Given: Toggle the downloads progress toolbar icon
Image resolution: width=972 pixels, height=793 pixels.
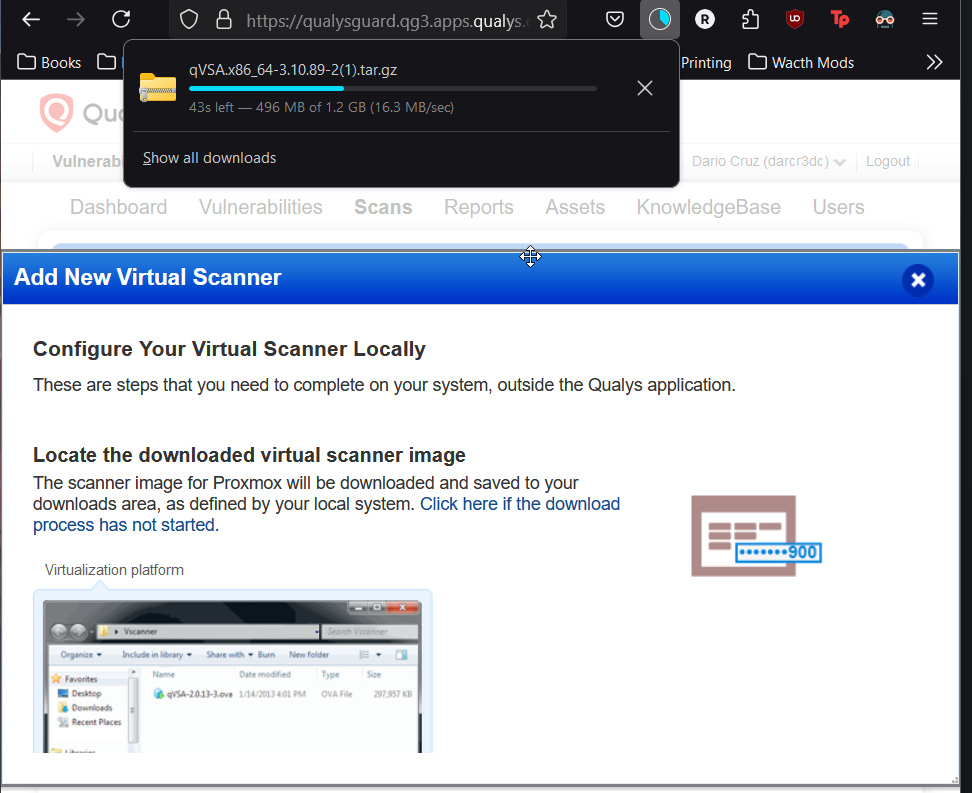Looking at the screenshot, I should coord(660,20).
